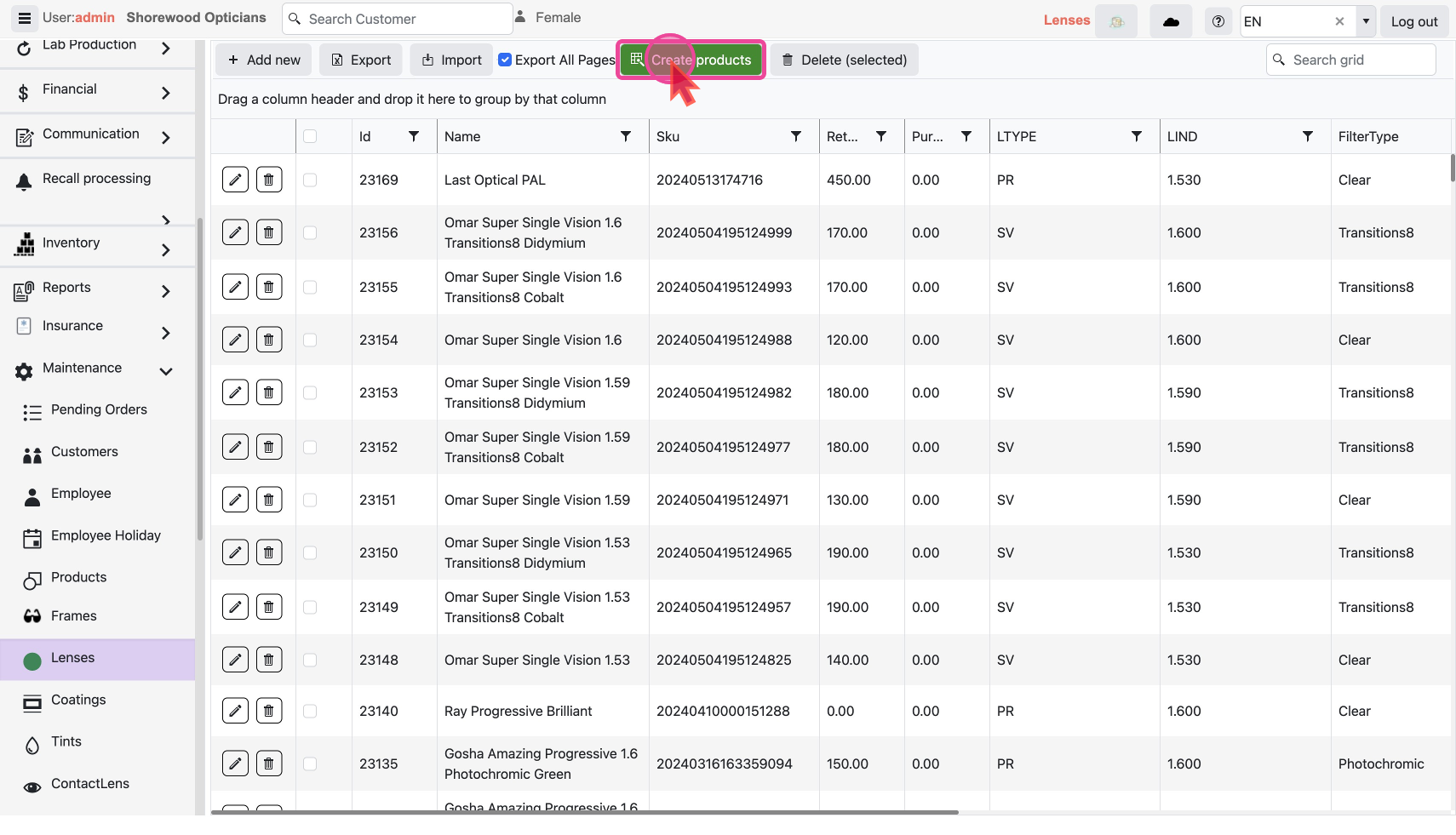Click the cloud icon in header
The image size is (1456, 835).
[1171, 21]
